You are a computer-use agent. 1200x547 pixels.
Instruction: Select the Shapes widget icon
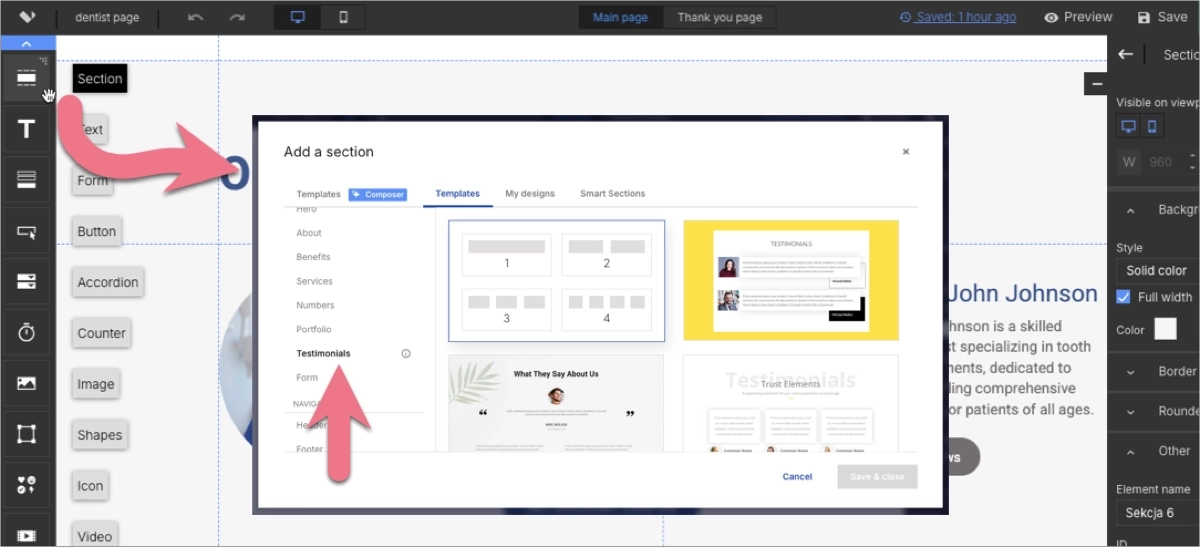point(26,435)
